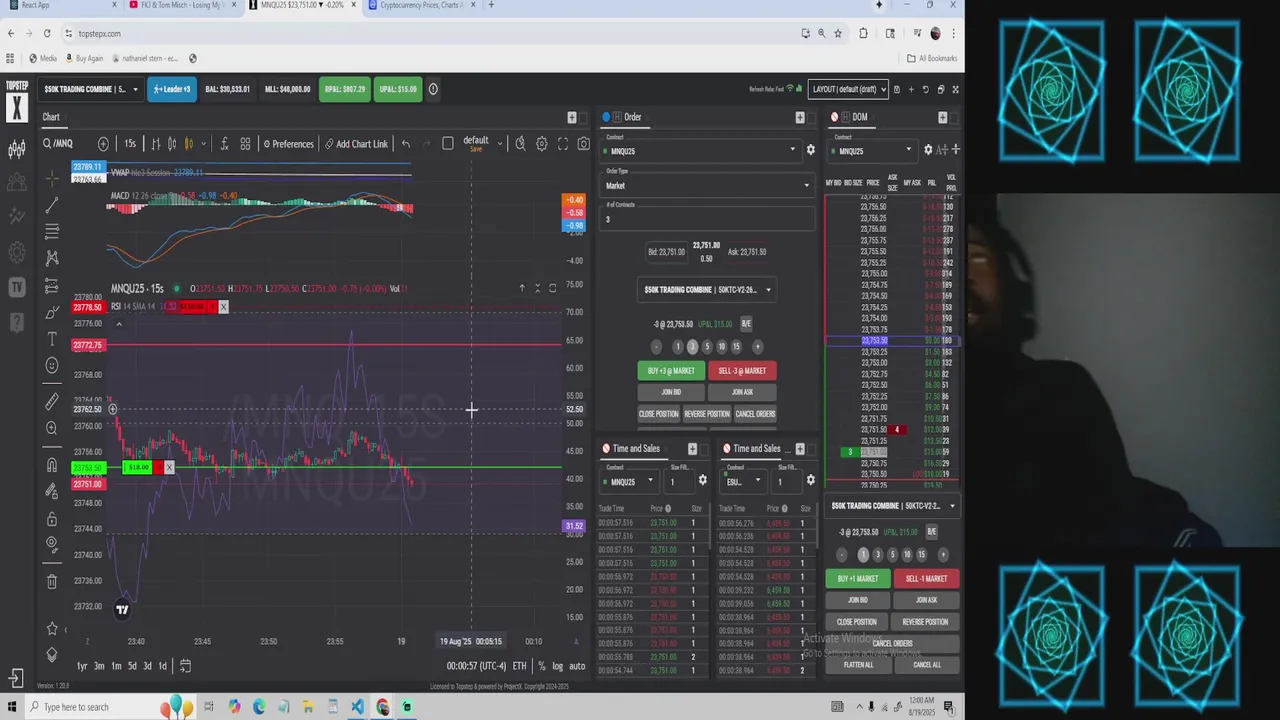
Task: Select 10 contracts quantity preset in Order panel
Action: coord(721,347)
